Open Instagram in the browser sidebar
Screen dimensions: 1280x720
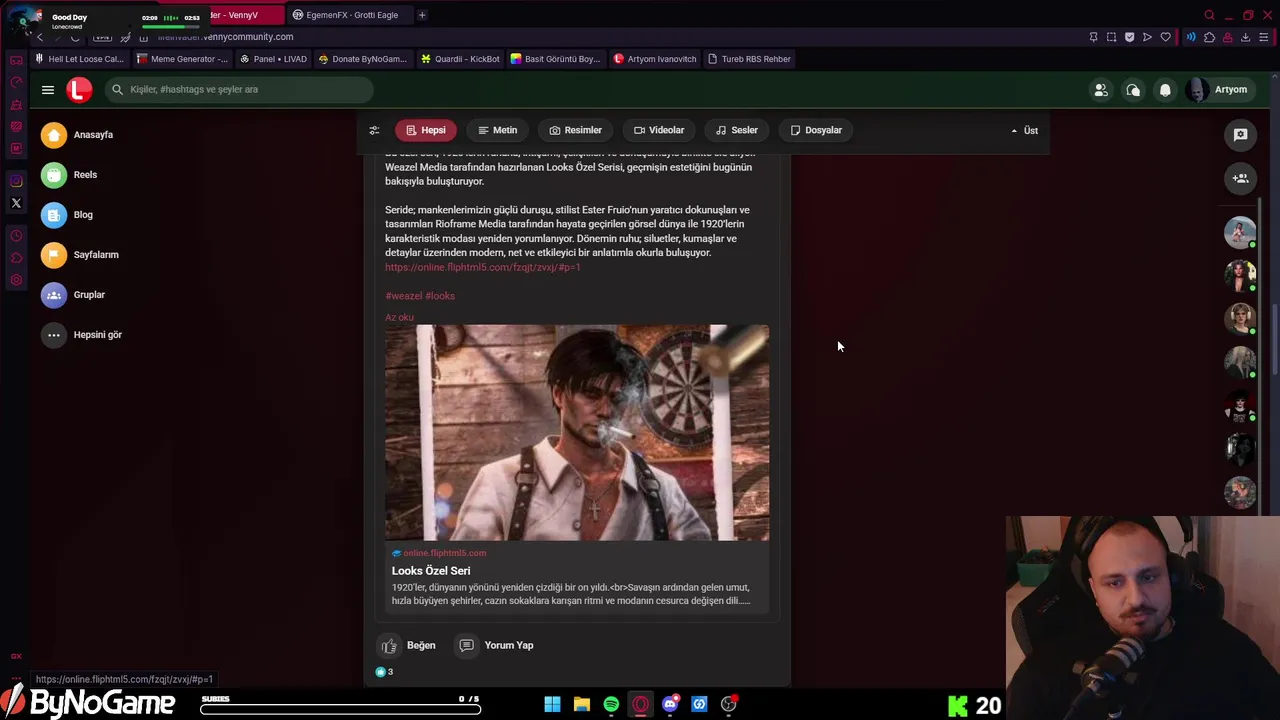pos(16,181)
